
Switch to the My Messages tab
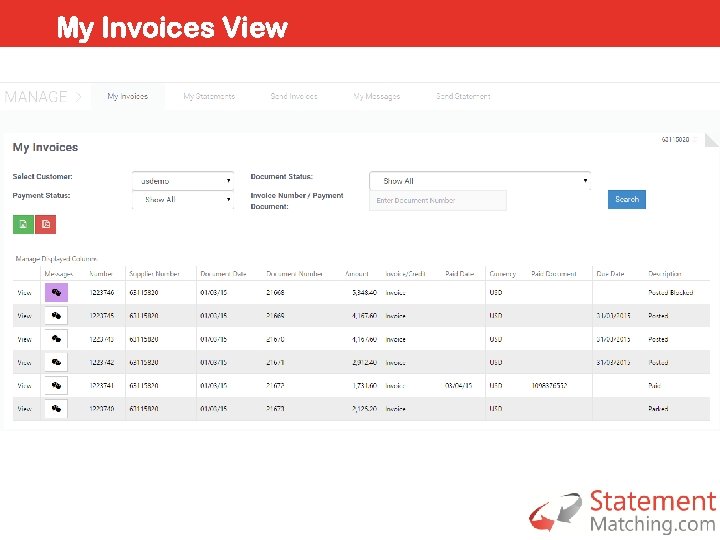[377, 96]
